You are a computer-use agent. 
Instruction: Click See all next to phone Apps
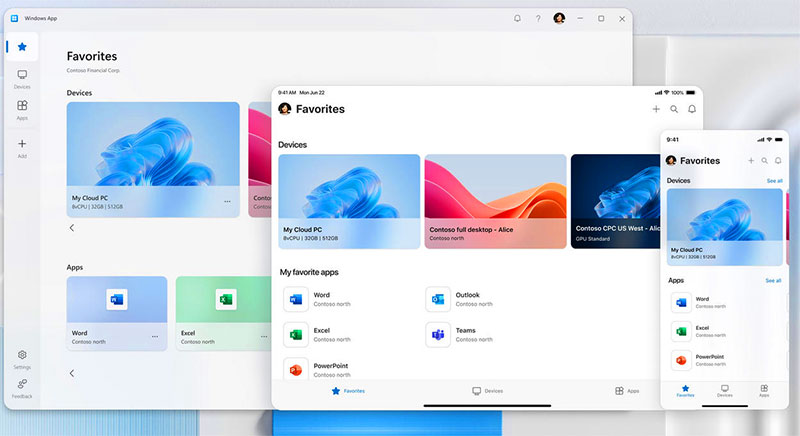pos(773,280)
